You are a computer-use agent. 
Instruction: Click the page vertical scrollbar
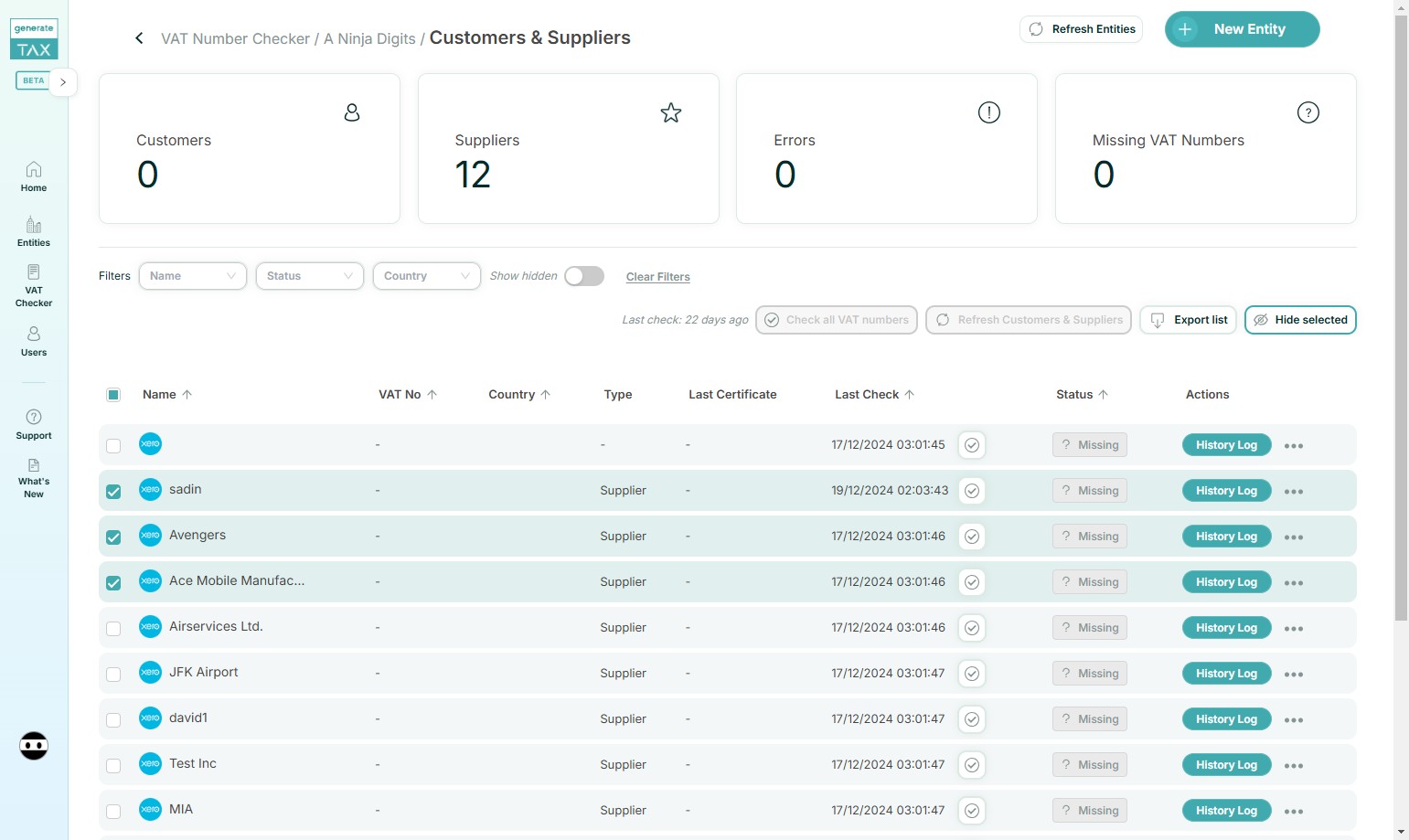(x=1401, y=318)
